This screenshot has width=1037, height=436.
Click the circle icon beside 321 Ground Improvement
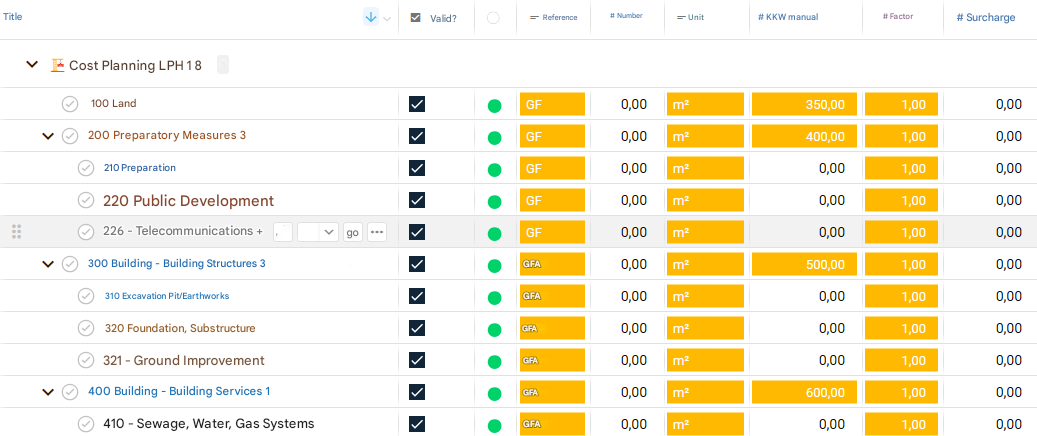(x=86, y=360)
